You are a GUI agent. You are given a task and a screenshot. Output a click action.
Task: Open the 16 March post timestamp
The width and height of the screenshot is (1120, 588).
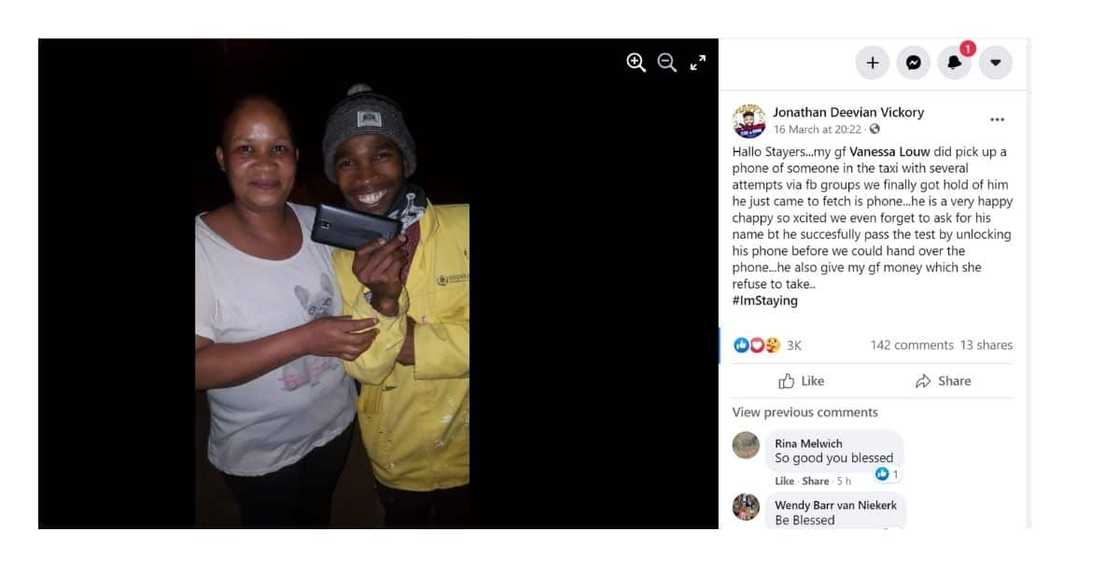click(x=817, y=129)
